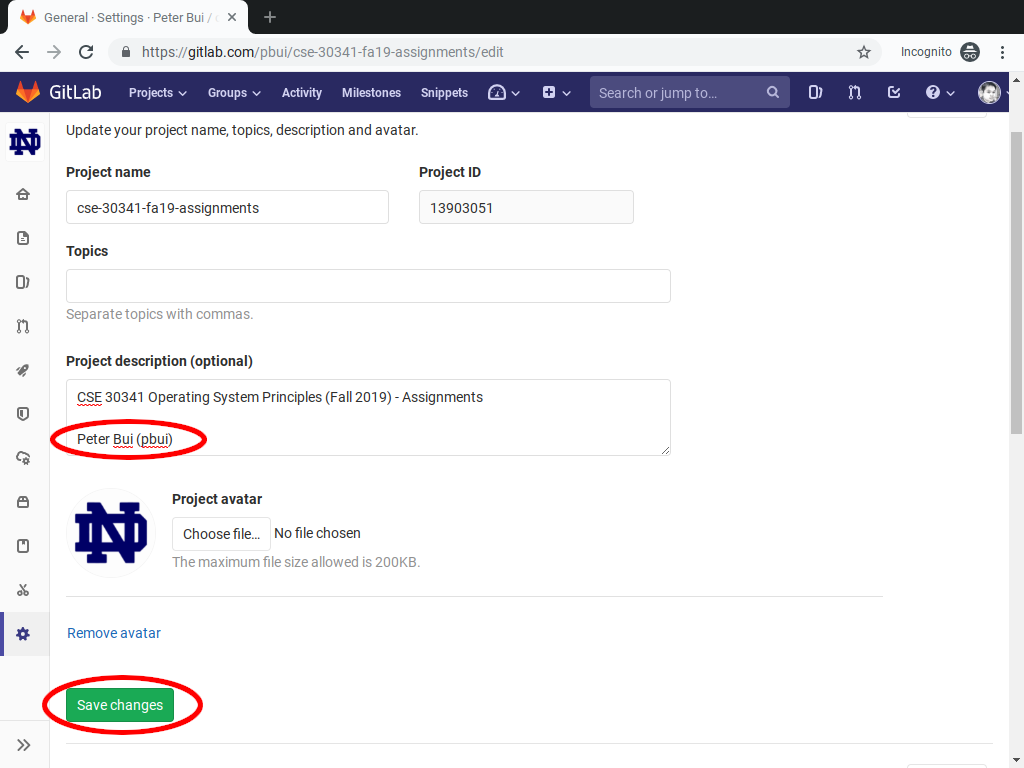Open Wiki book icon in sidebar
Viewport: 1024px width, 768px height.
pyautogui.click(x=23, y=546)
